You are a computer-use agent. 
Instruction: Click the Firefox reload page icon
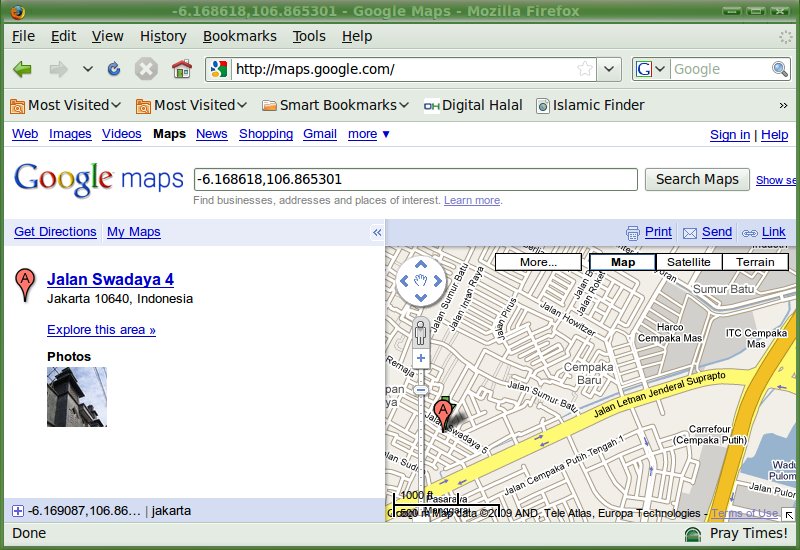click(114, 69)
